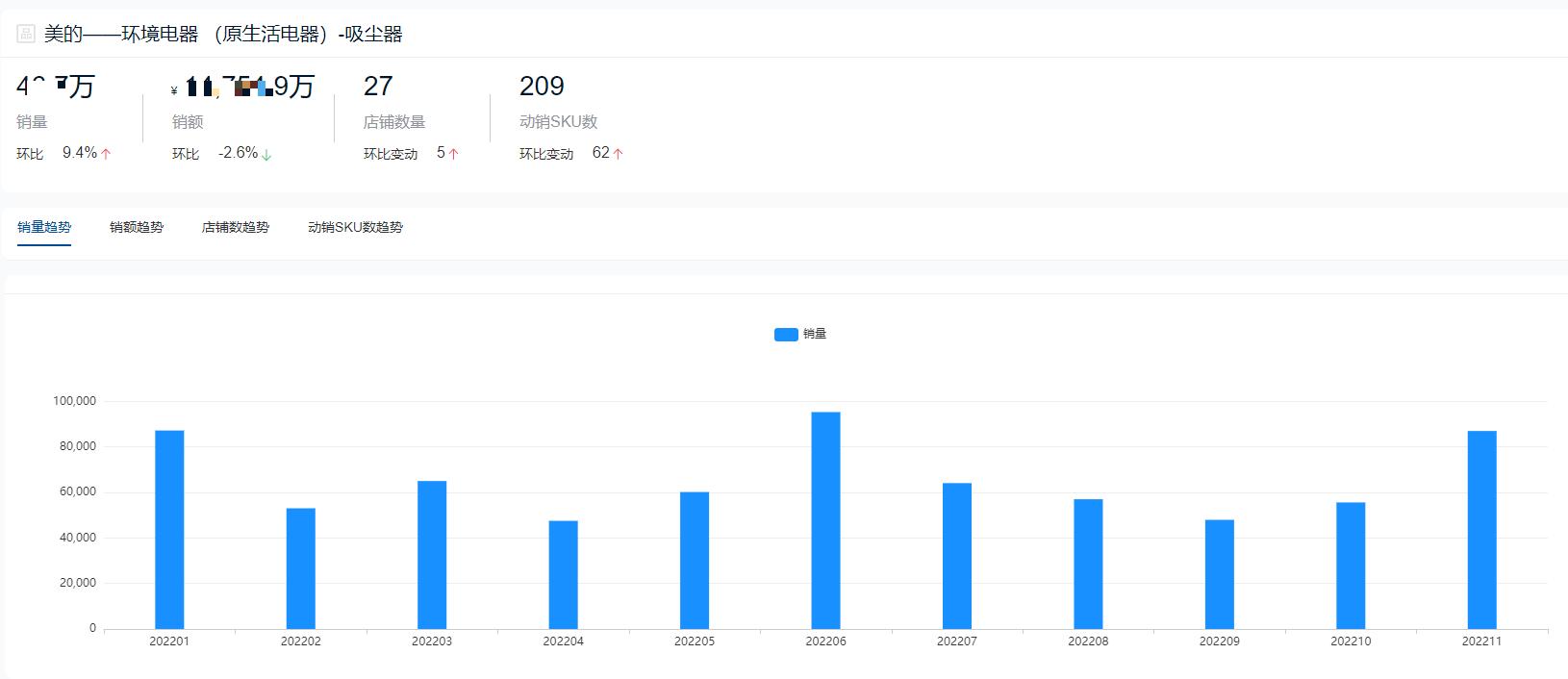
Task: Click the 店铺数量 value 27
Action: click(x=378, y=87)
